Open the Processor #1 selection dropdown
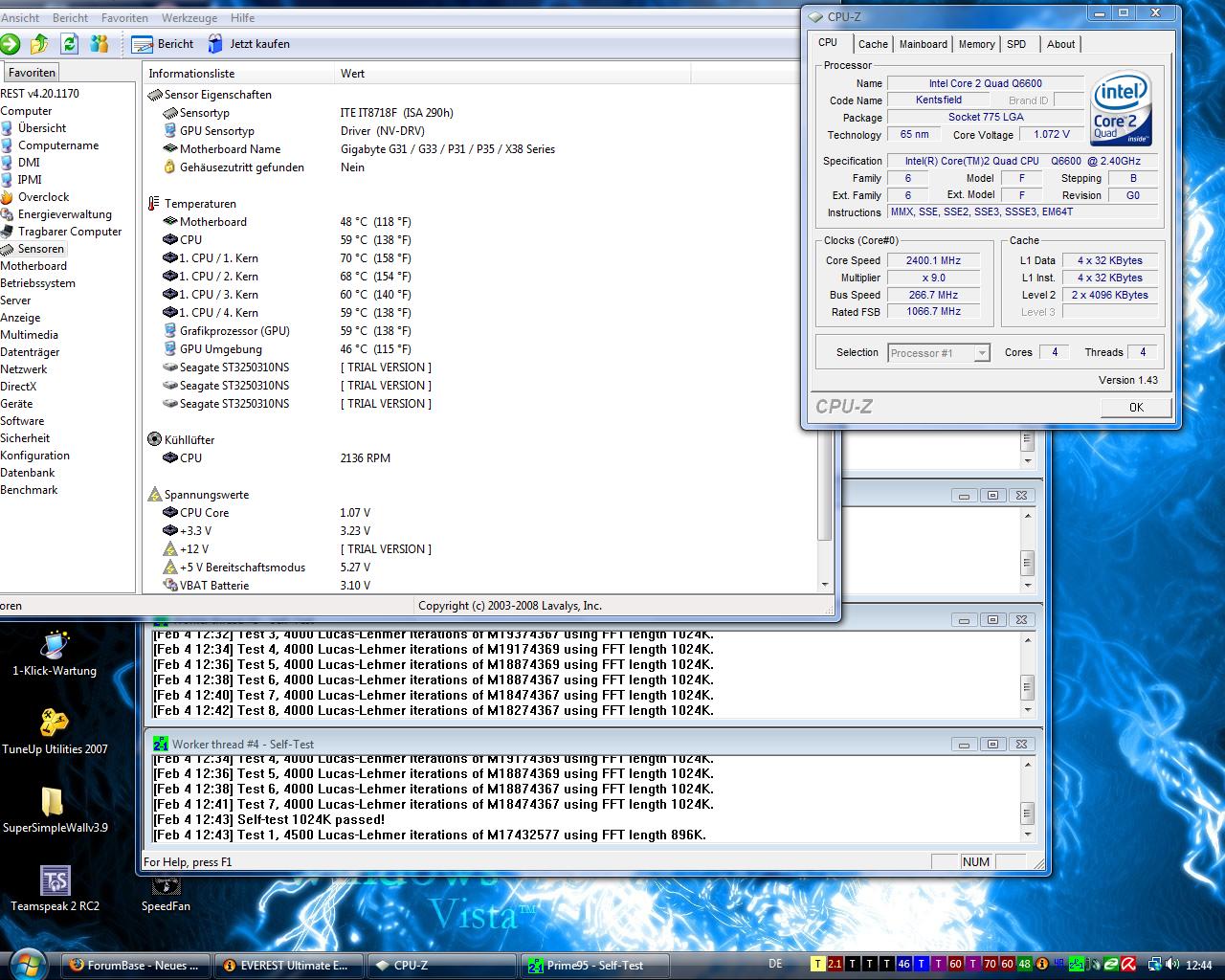1225x980 pixels. pos(938,353)
